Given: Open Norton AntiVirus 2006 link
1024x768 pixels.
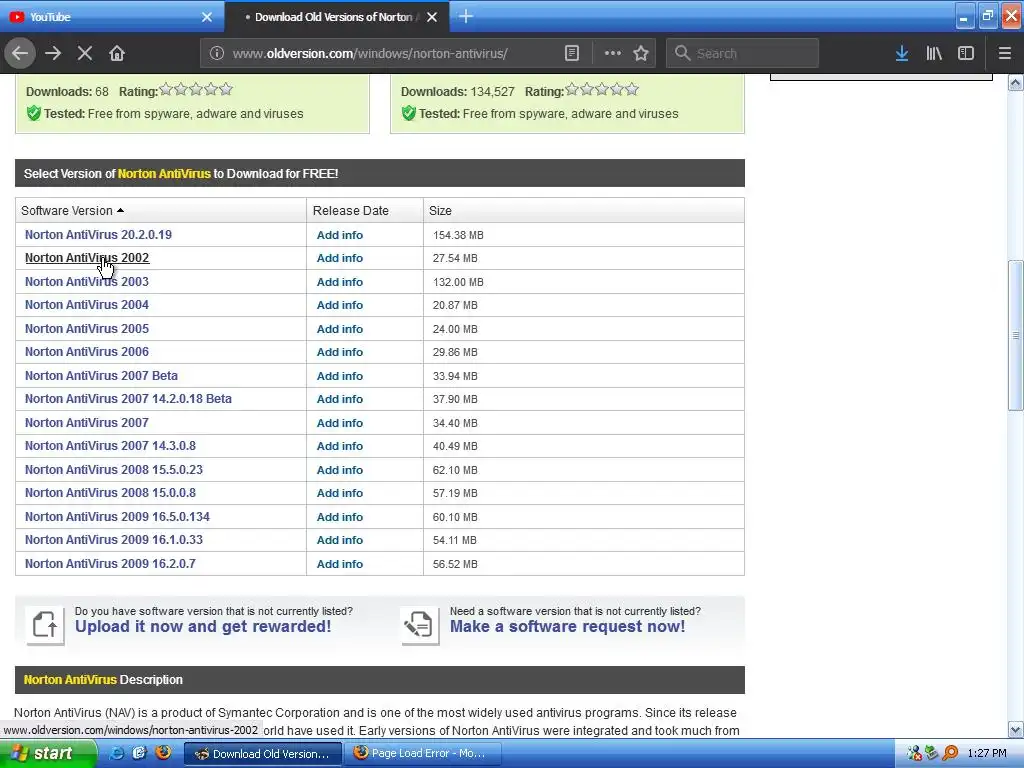Looking at the screenshot, I should pyautogui.click(x=87, y=352).
